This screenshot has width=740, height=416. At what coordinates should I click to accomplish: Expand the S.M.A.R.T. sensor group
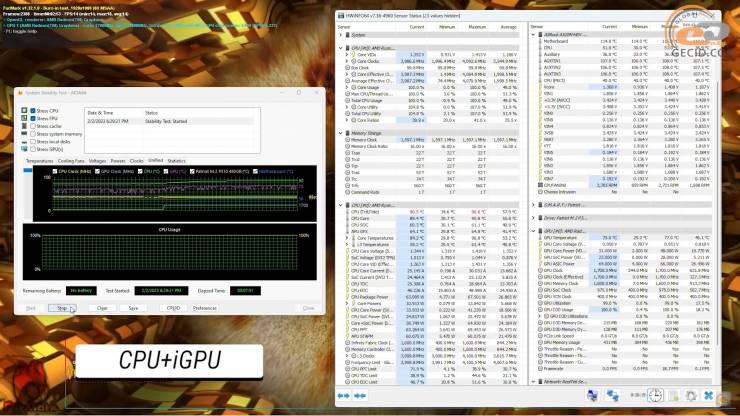point(534,205)
